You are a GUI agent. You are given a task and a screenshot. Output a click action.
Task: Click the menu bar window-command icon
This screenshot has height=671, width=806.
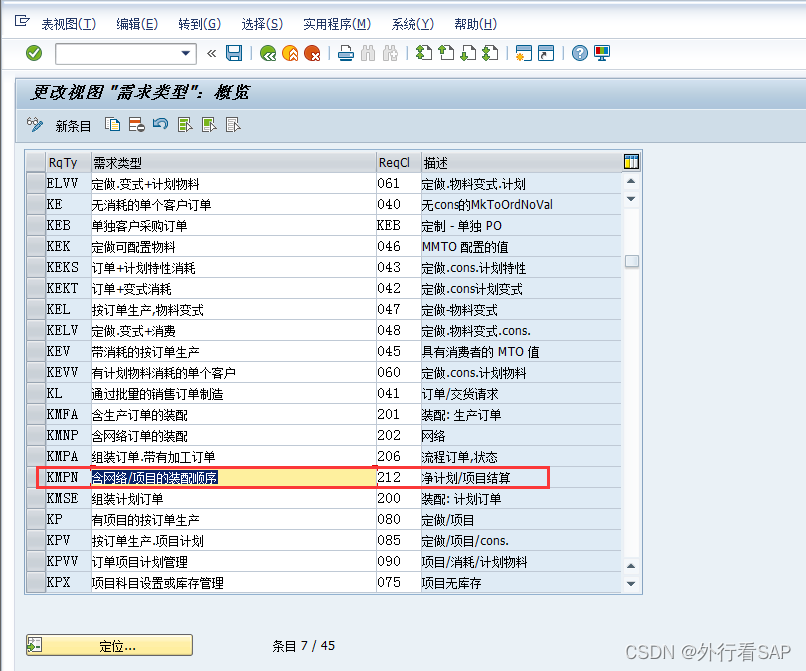point(22,21)
